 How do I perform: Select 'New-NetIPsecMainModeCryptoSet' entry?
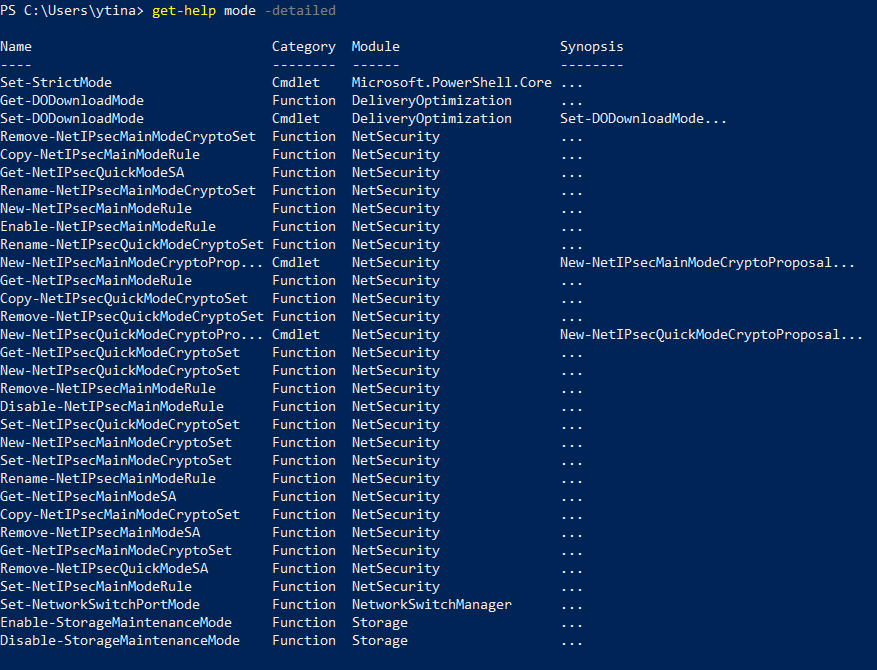pos(116,442)
